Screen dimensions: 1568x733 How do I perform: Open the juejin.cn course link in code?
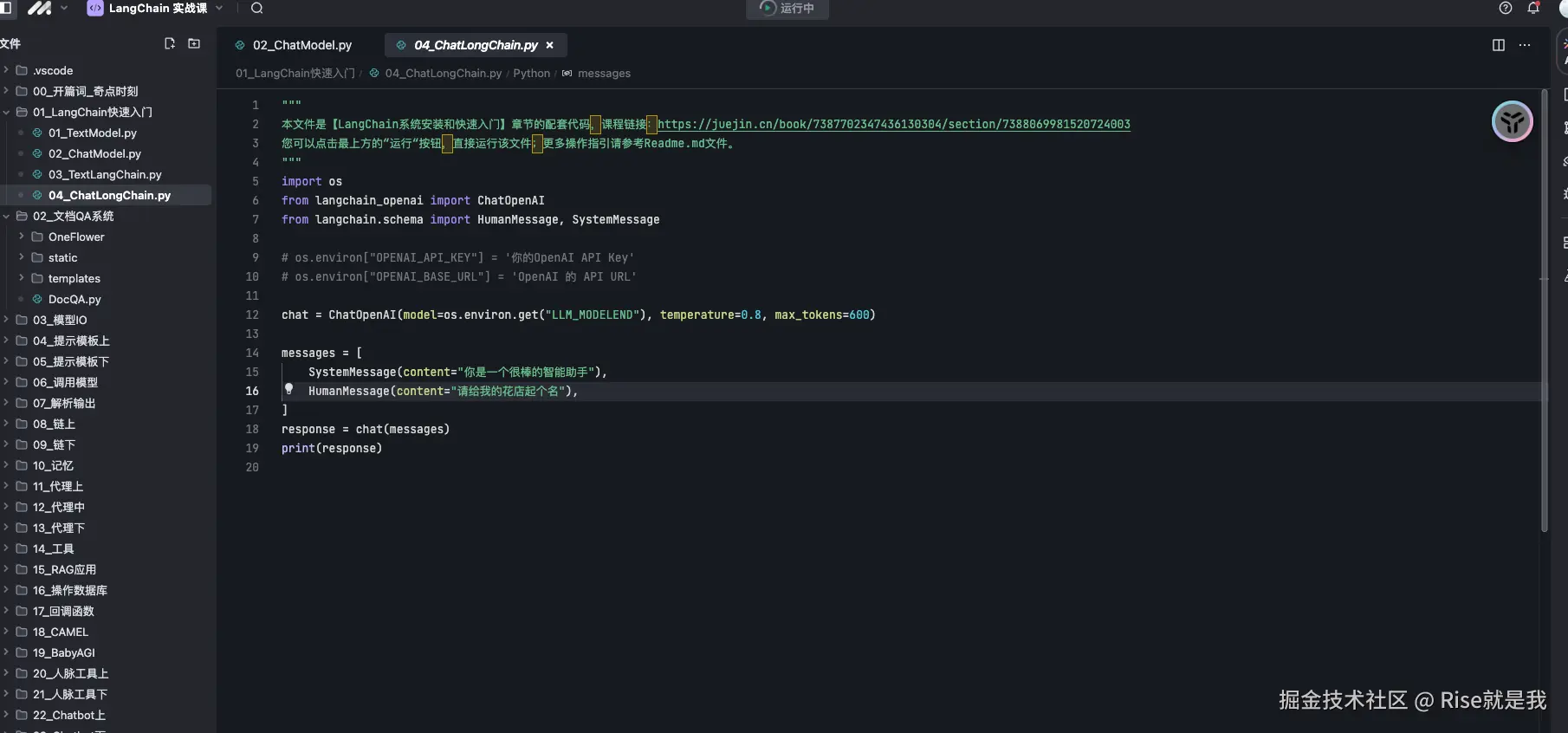(893, 124)
